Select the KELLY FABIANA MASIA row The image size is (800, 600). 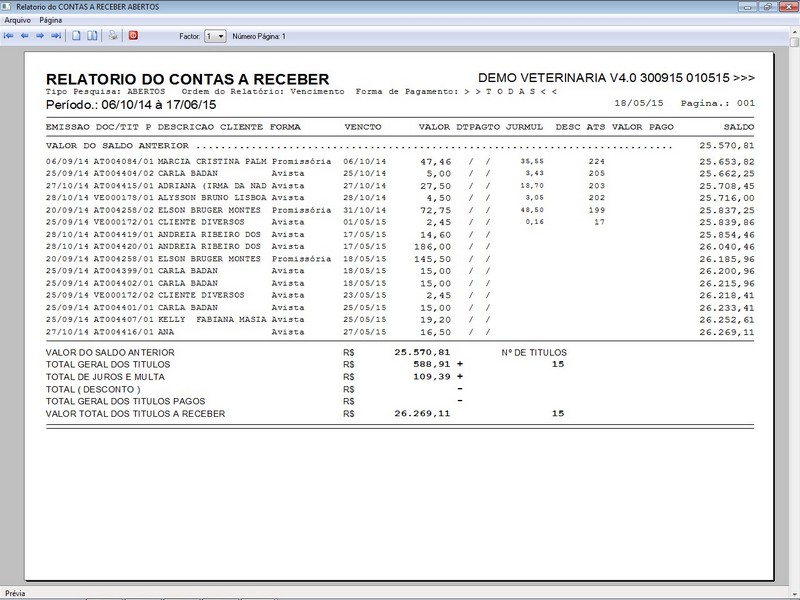[x=399, y=319]
